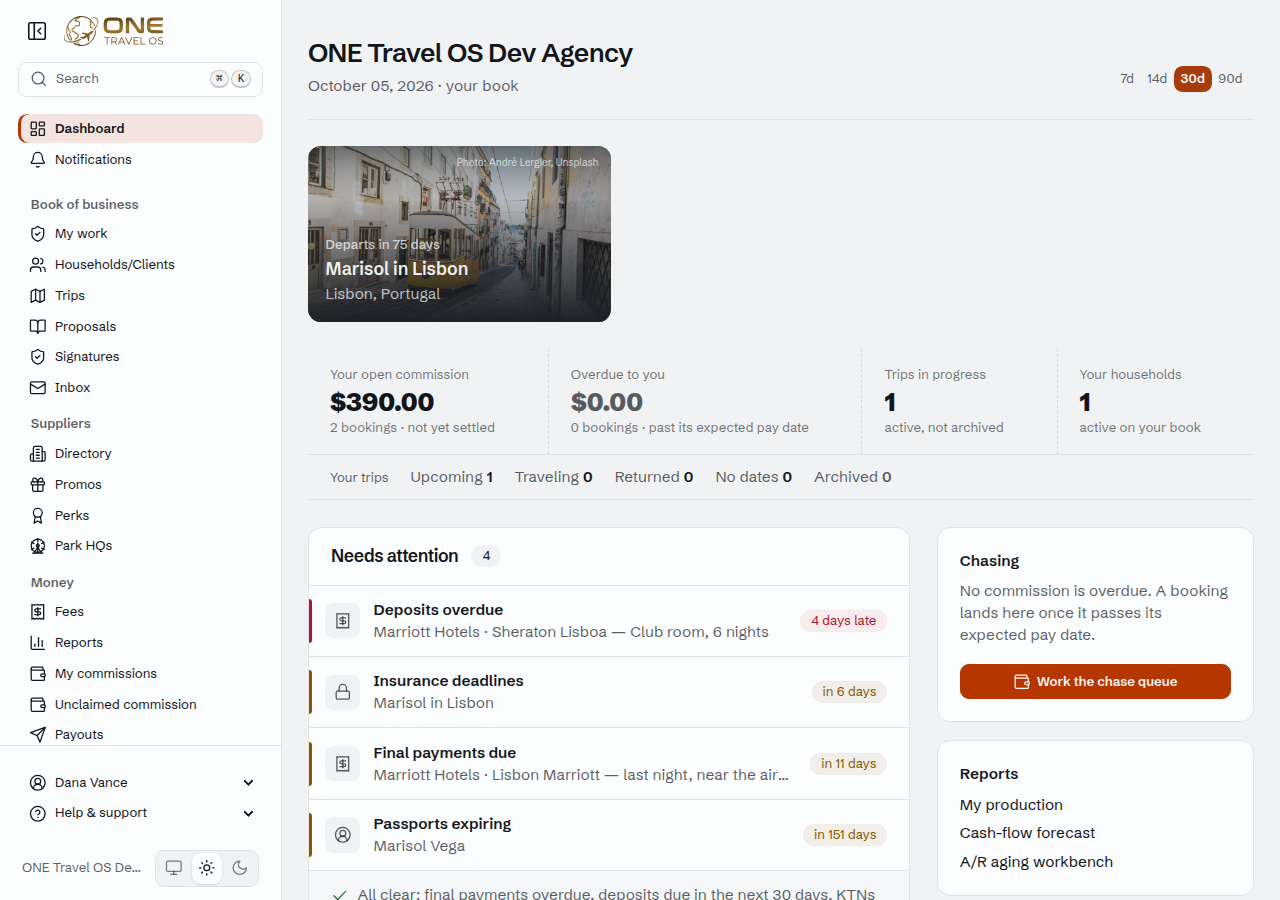Click the Directory building icon

pos(38,453)
